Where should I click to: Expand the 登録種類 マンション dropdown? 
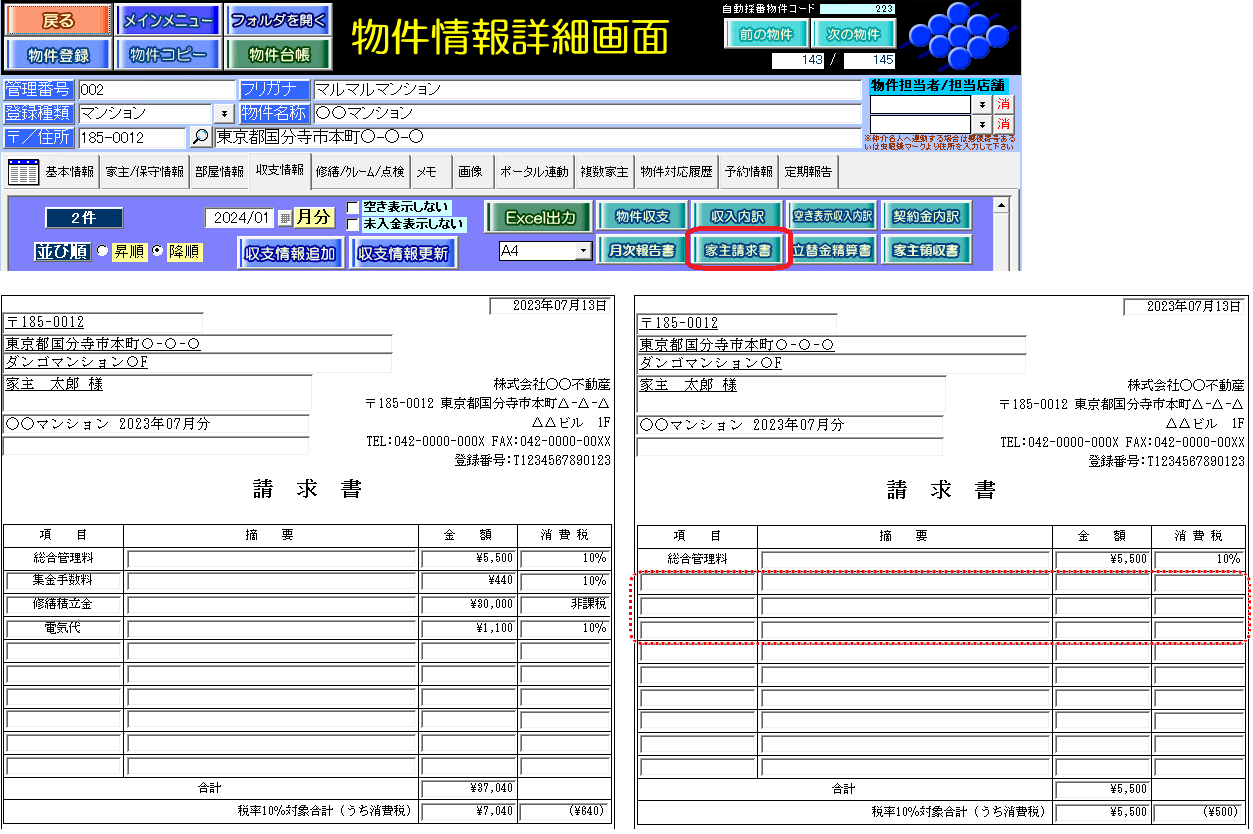224,114
